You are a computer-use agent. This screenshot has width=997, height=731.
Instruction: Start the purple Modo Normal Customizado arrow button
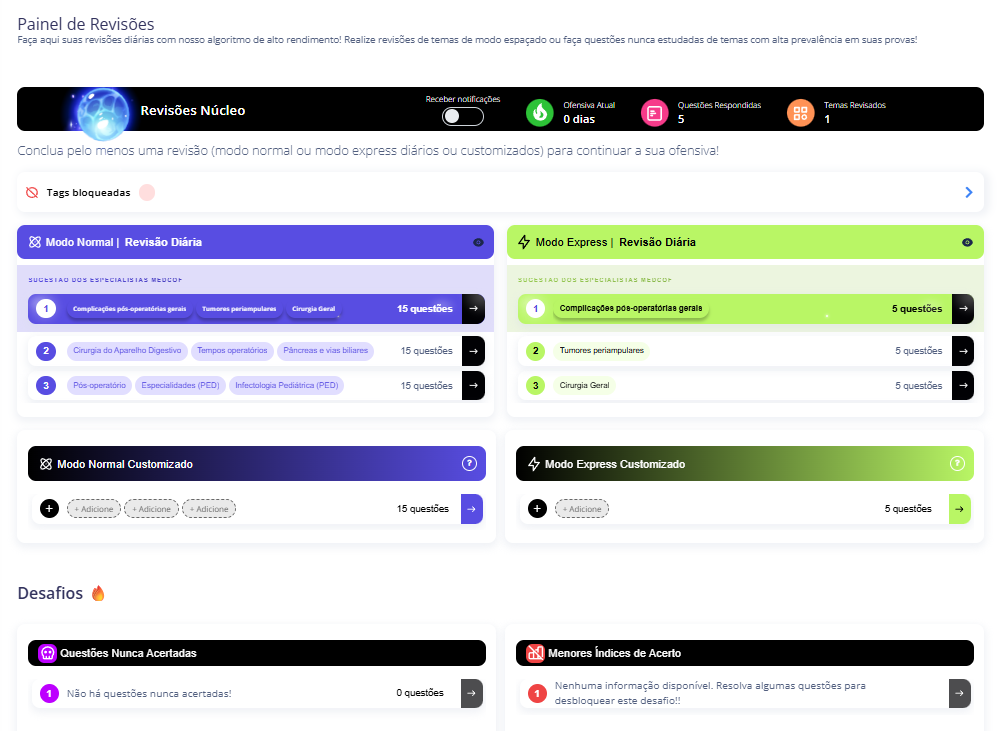click(x=472, y=509)
